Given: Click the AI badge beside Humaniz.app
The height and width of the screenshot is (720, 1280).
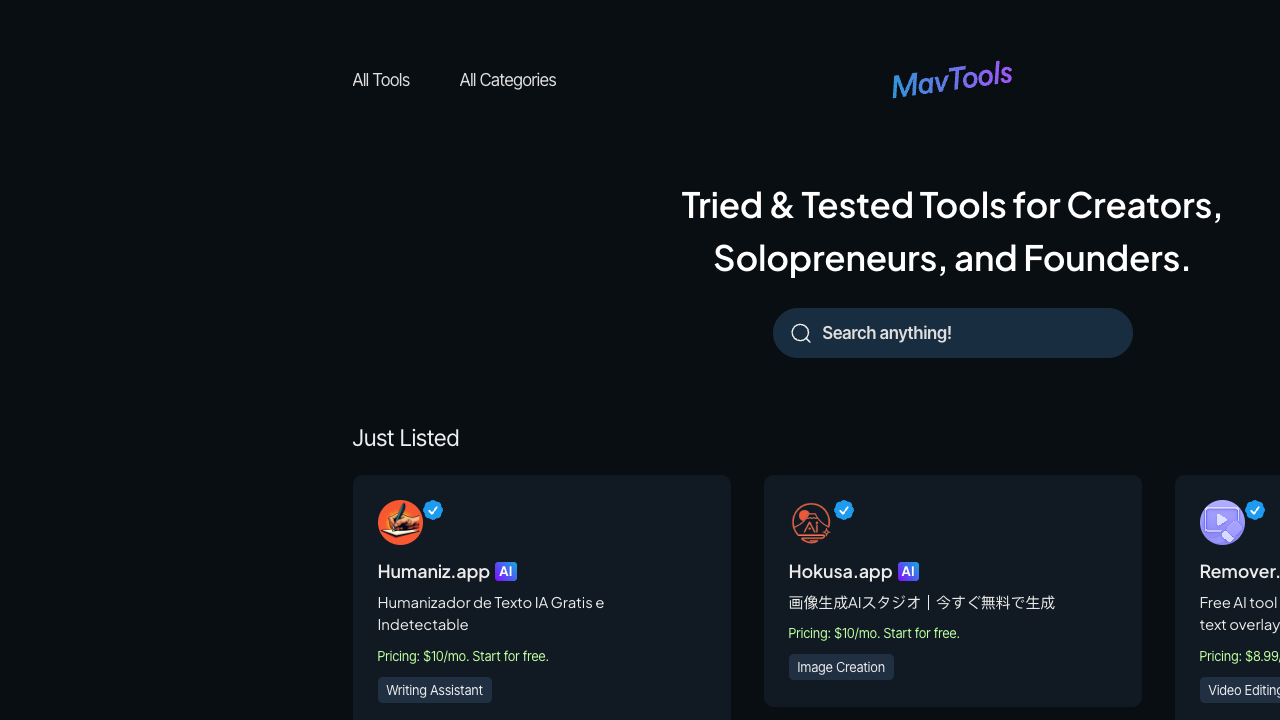Looking at the screenshot, I should pyautogui.click(x=506, y=572).
